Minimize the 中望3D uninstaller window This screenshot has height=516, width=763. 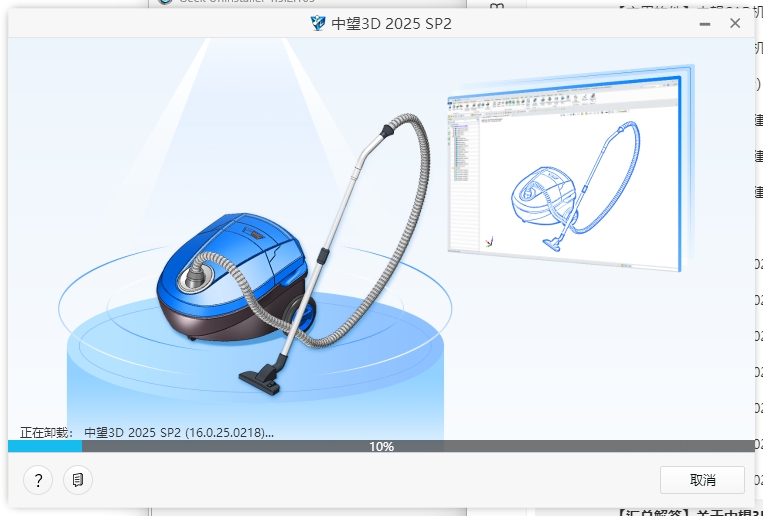(x=701, y=22)
